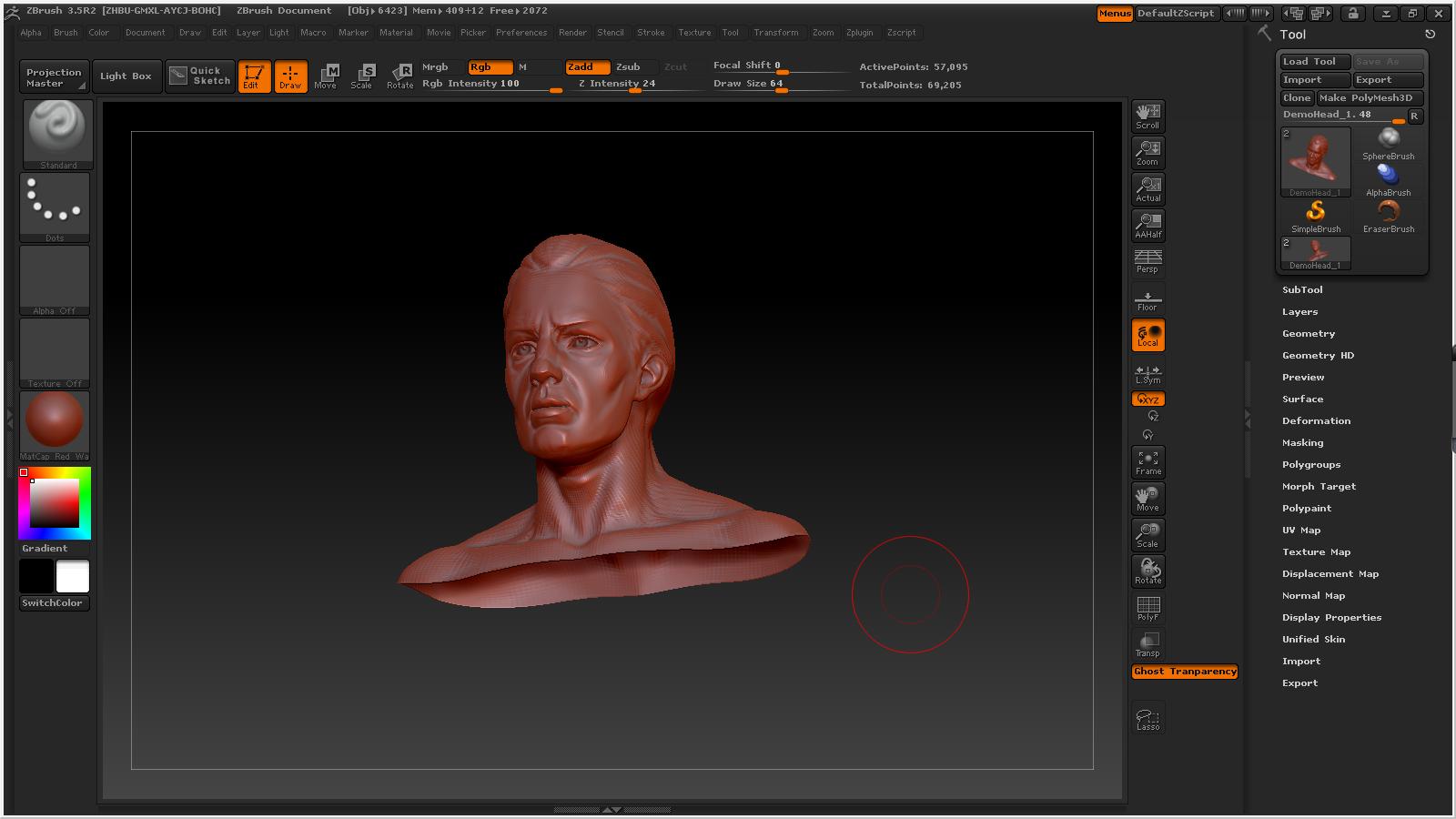Open the Stroke menu
This screenshot has width=1456, height=819.
point(651,33)
